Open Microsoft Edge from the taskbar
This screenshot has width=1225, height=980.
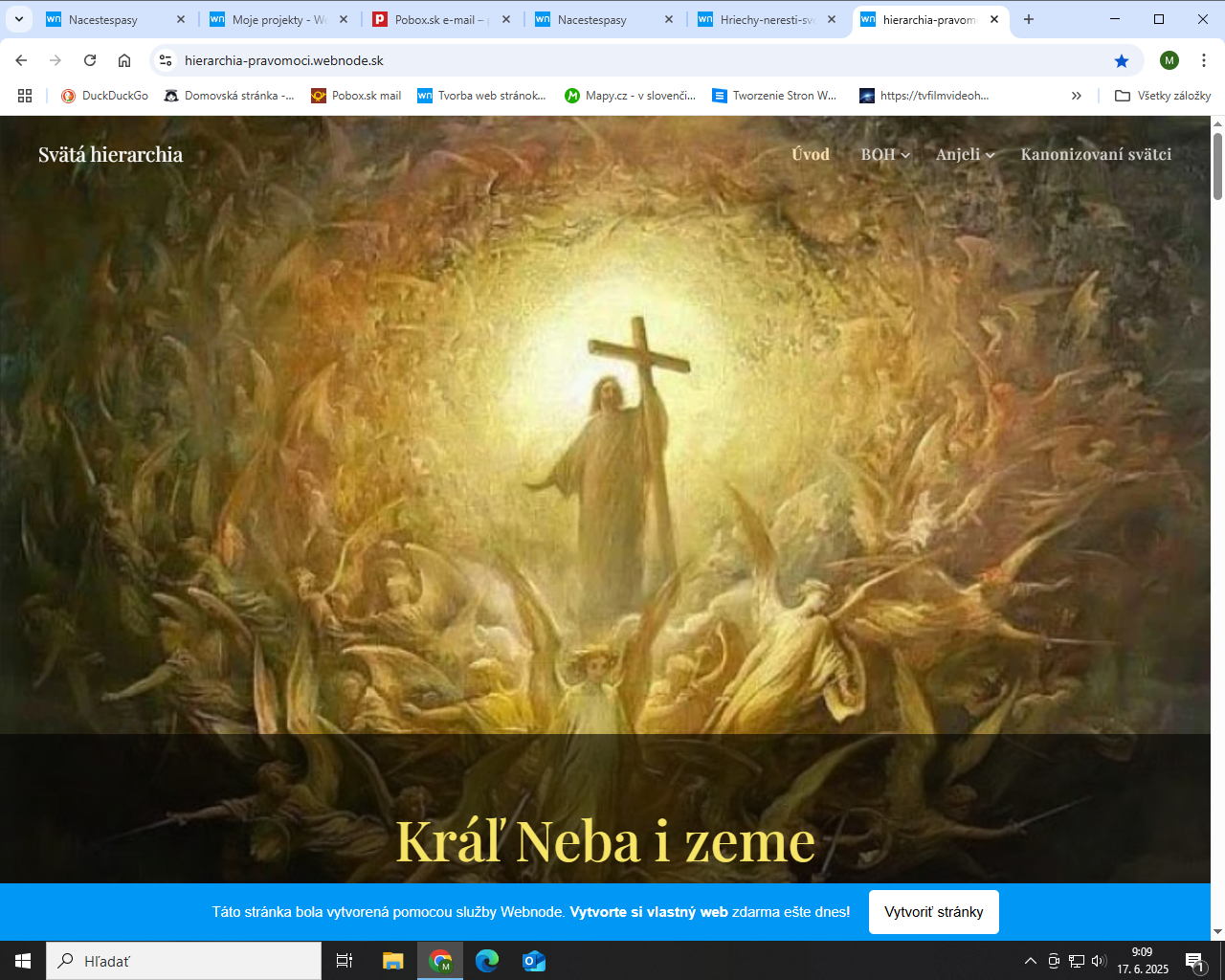click(487, 961)
